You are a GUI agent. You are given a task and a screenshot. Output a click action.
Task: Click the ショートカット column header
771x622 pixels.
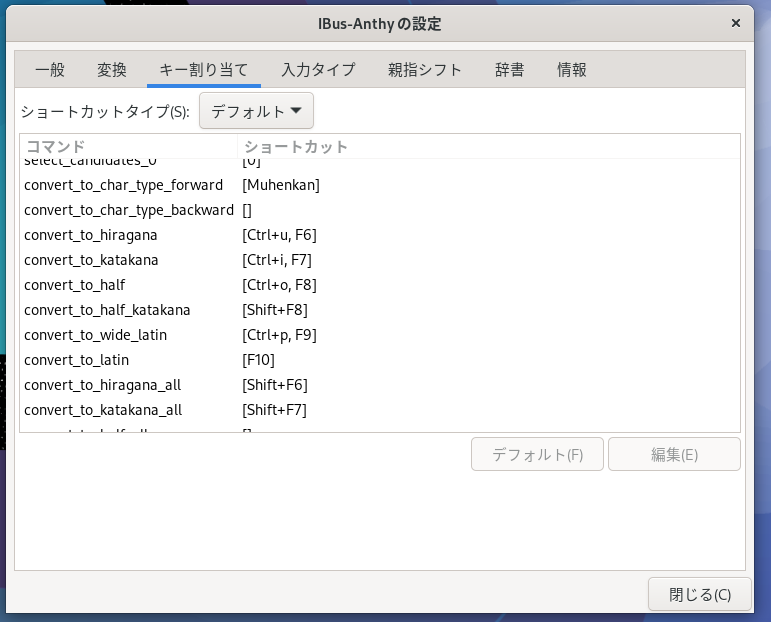click(489, 147)
